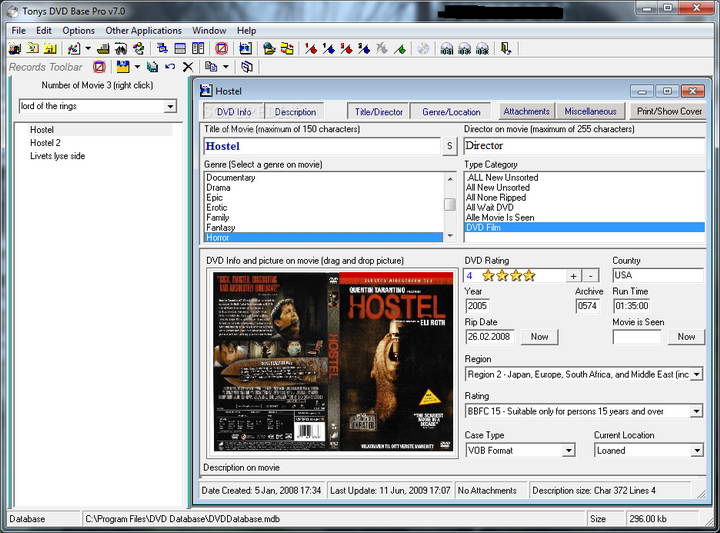The width and height of the screenshot is (720, 533).
Task: Select 'Livets lyse side' in movie list
Action: tap(57, 156)
